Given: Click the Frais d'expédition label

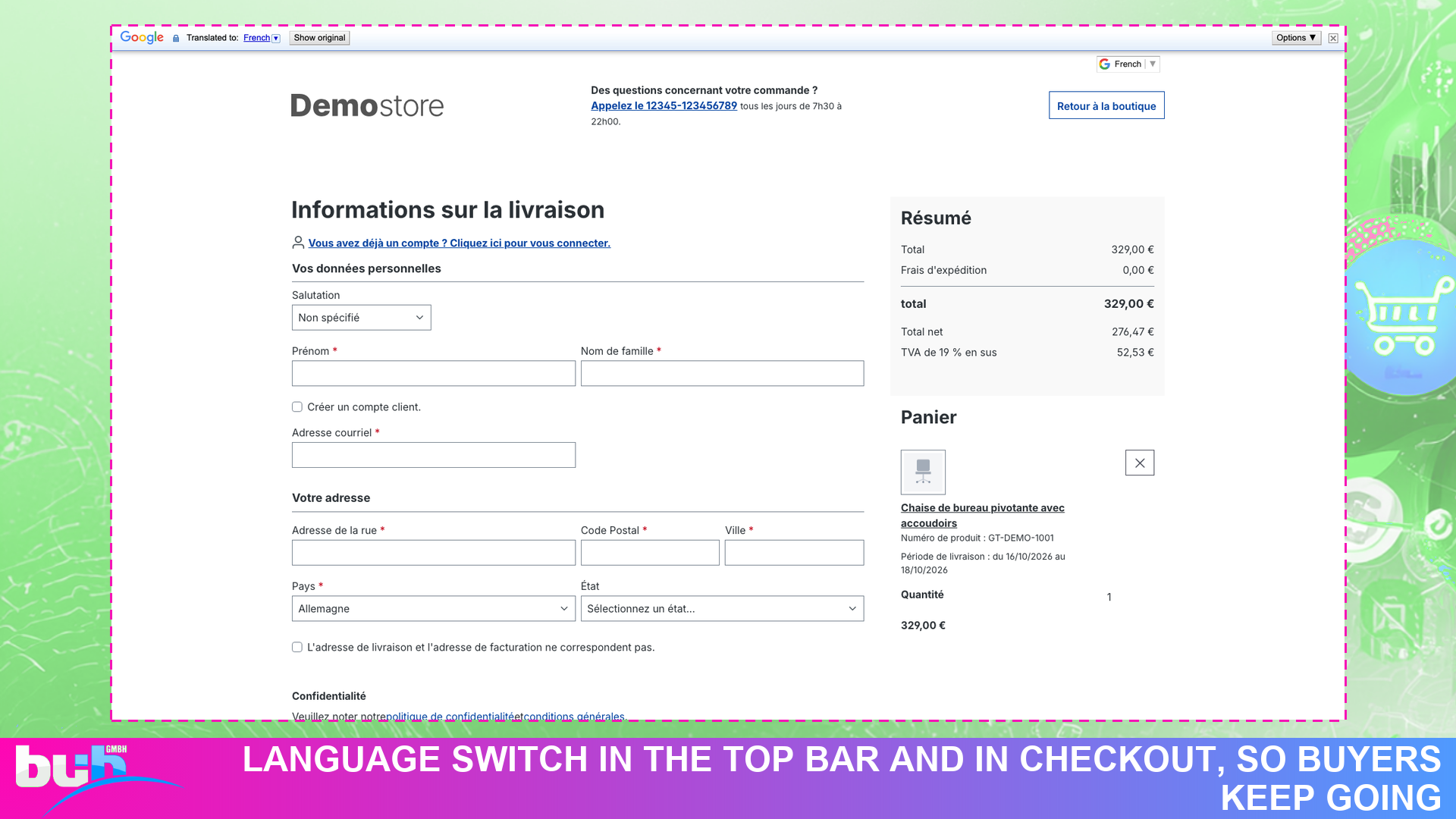Looking at the screenshot, I should (943, 271).
